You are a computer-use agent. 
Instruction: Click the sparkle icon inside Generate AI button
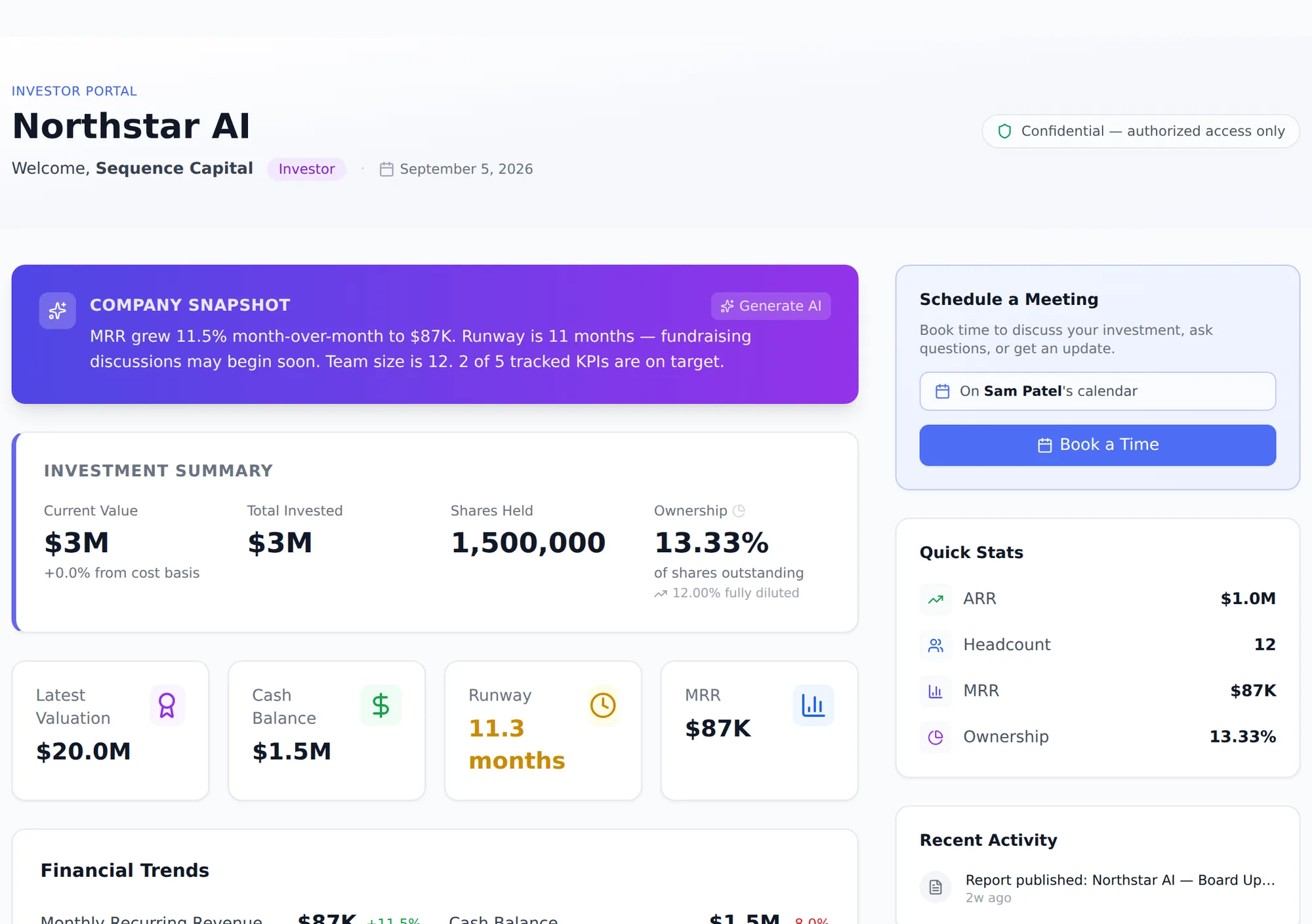pos(727,306)
